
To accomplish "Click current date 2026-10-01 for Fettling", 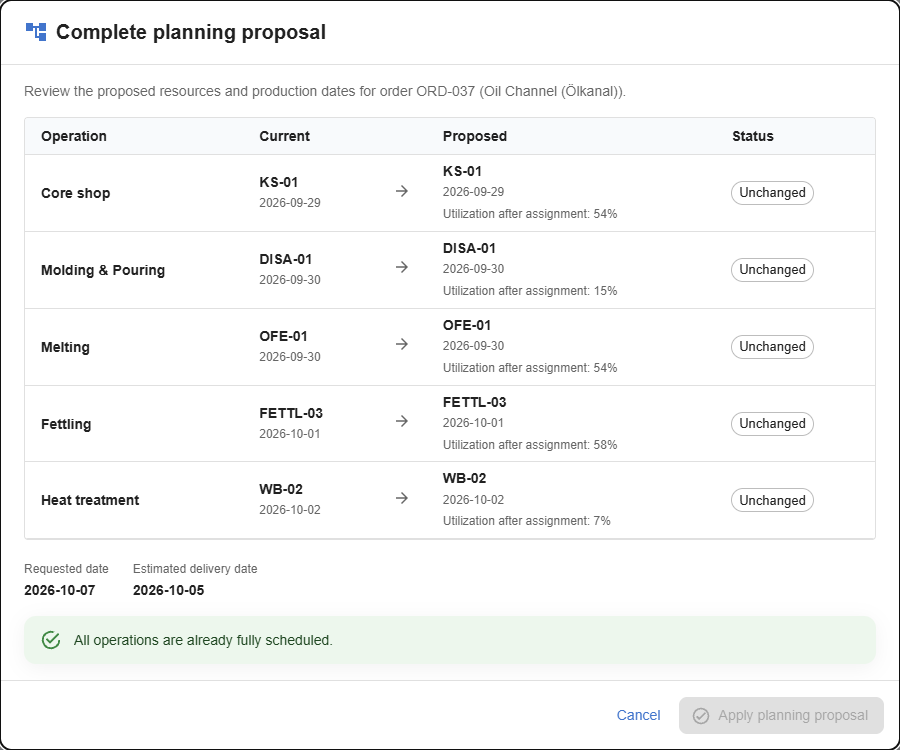I will tap(290, 434).
